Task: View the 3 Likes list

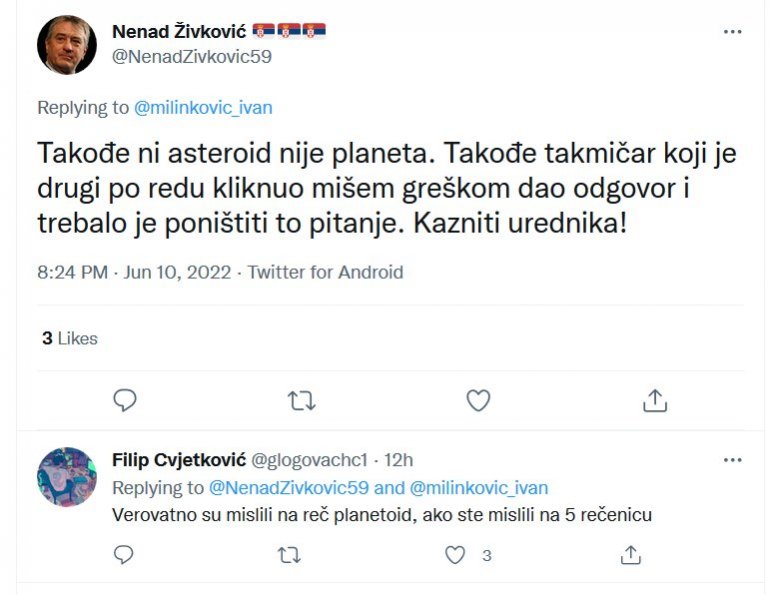Action: (70, 339)
